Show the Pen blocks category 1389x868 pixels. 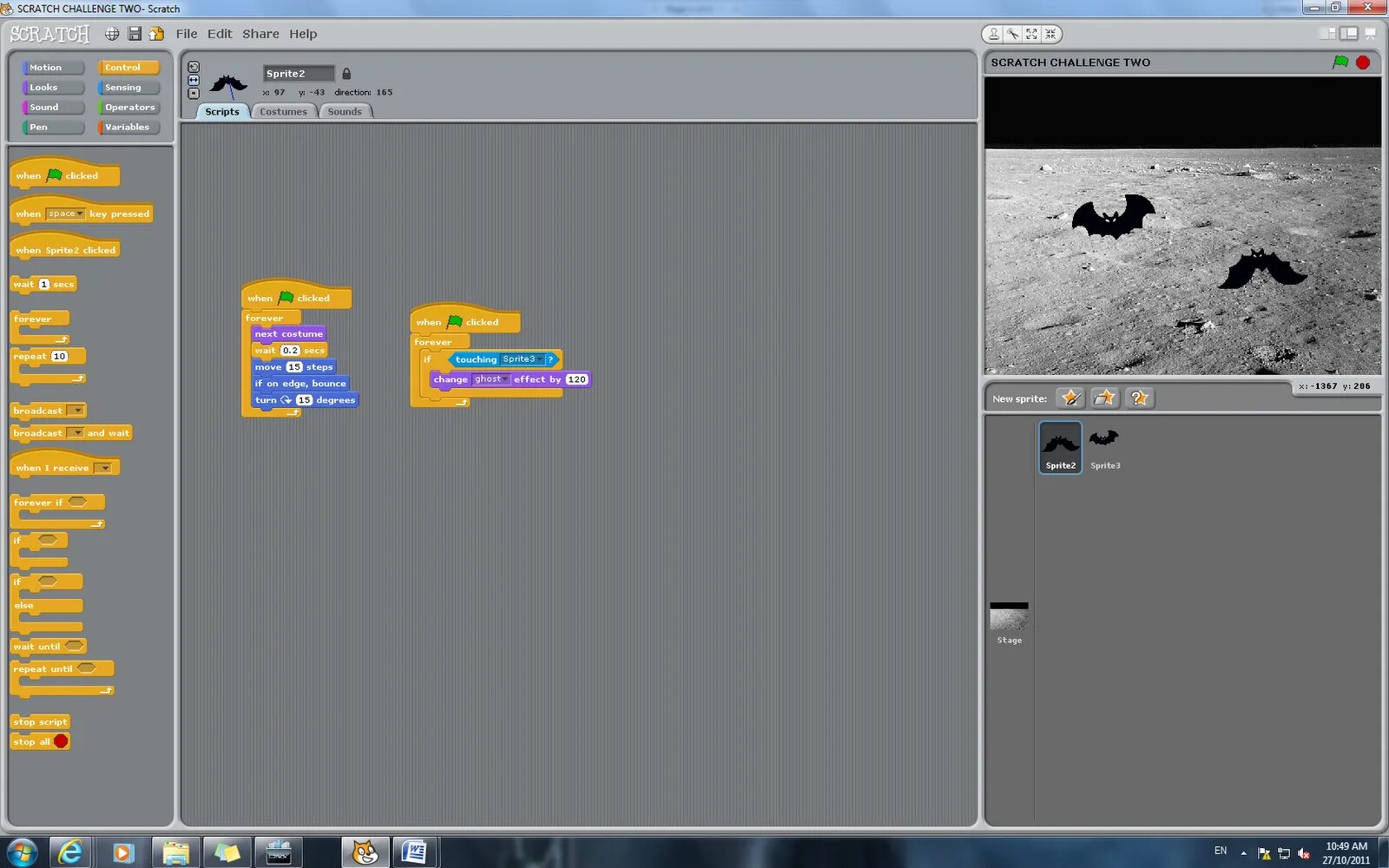click(x=53, y=128)
